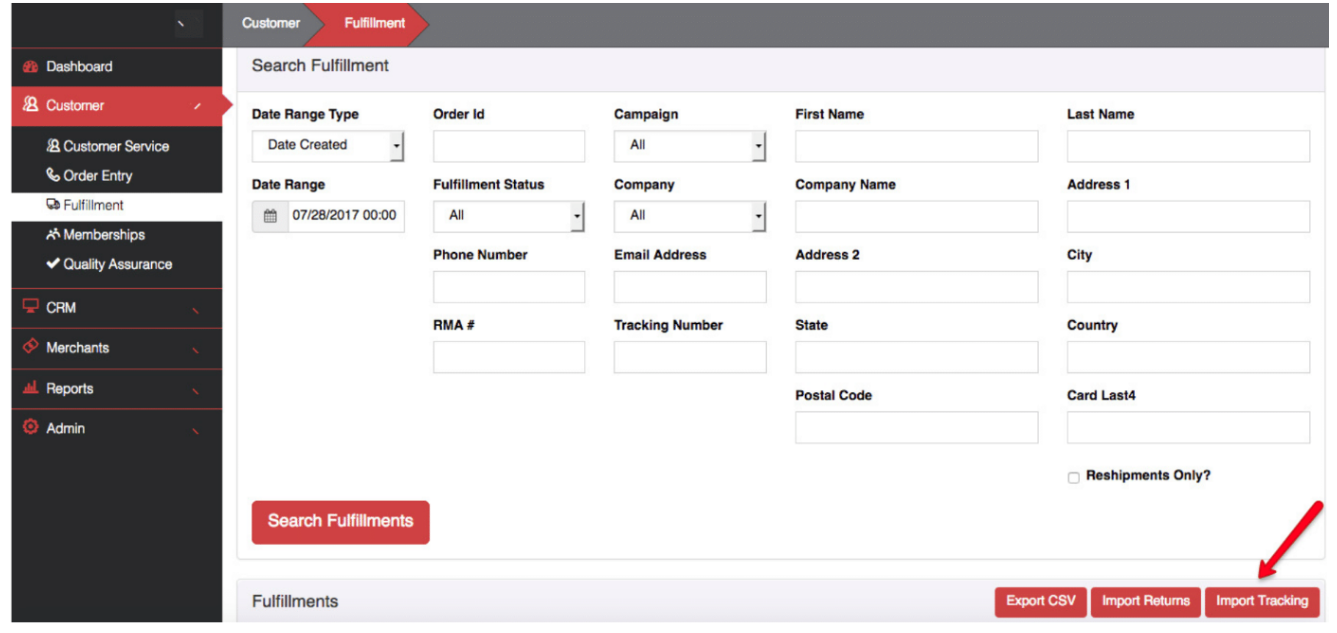1337x633 pixels.
Task: Click the Reports bar chart icon
Action: tap(30, 388)
